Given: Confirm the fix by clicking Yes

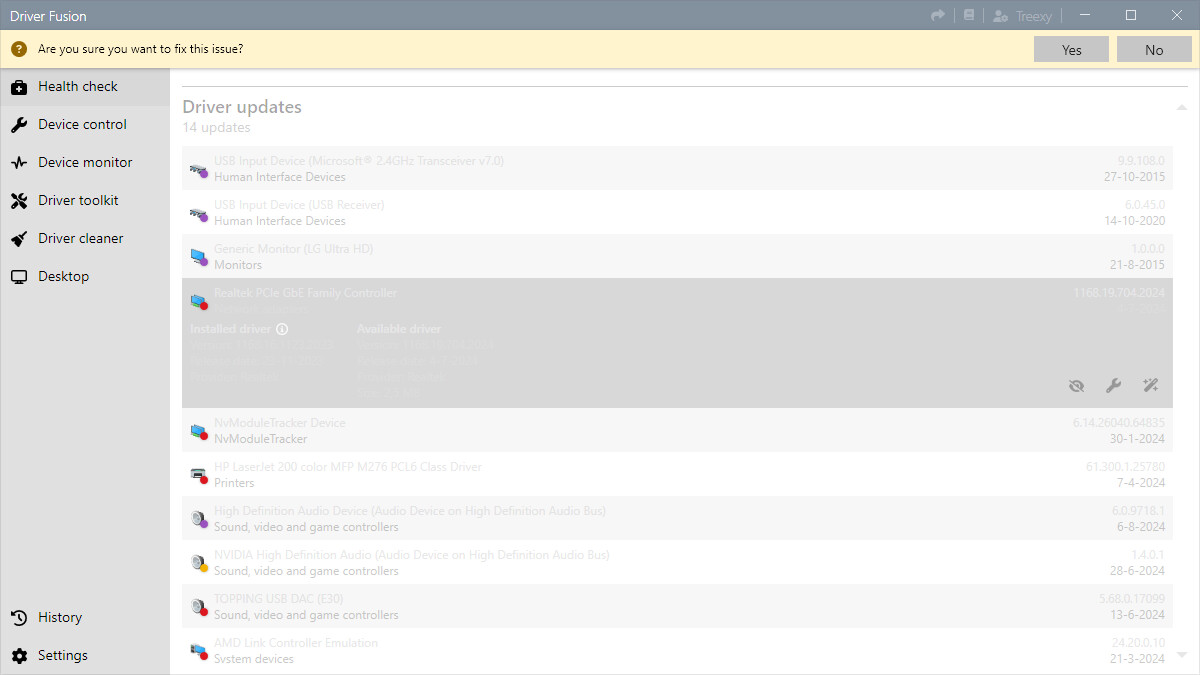Looking at the screenshot, I should (1071, 49).
